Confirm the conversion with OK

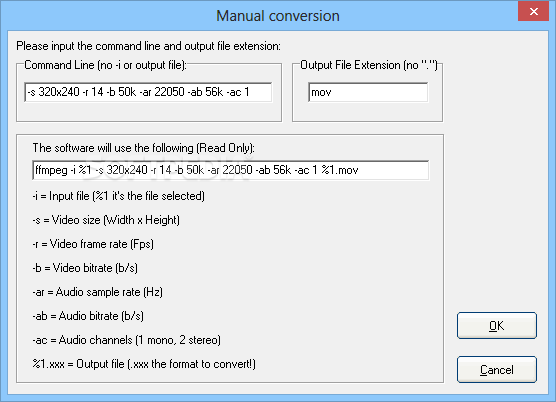(x=497, y=325)
